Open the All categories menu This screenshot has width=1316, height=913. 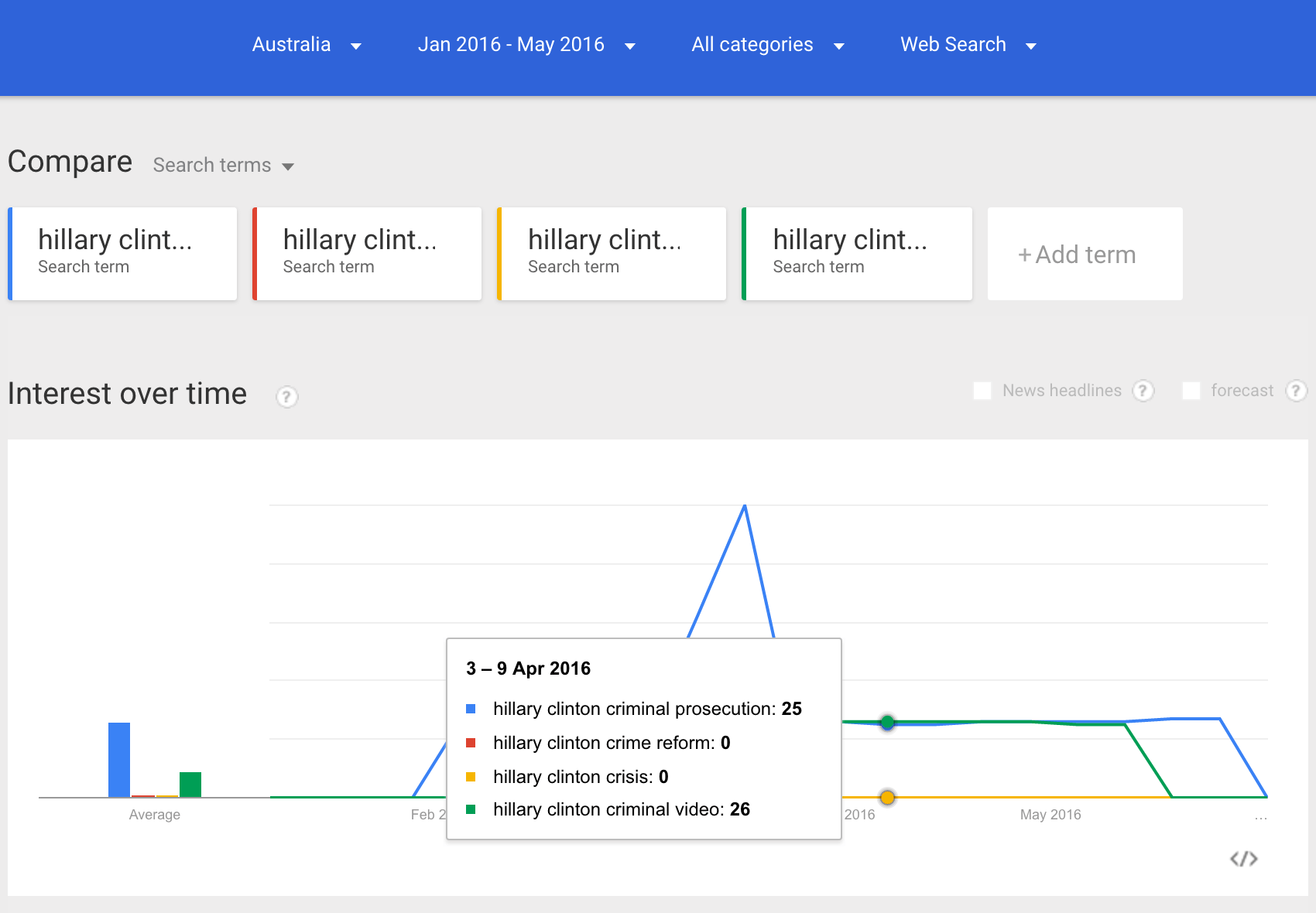[768, 45]
